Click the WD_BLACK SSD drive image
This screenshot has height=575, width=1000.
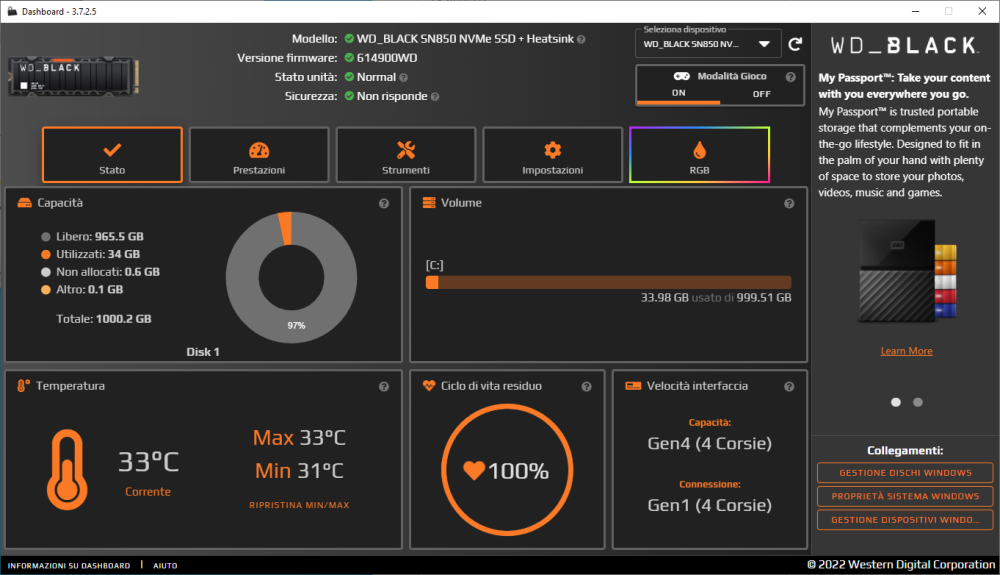(x=73, y=76)
